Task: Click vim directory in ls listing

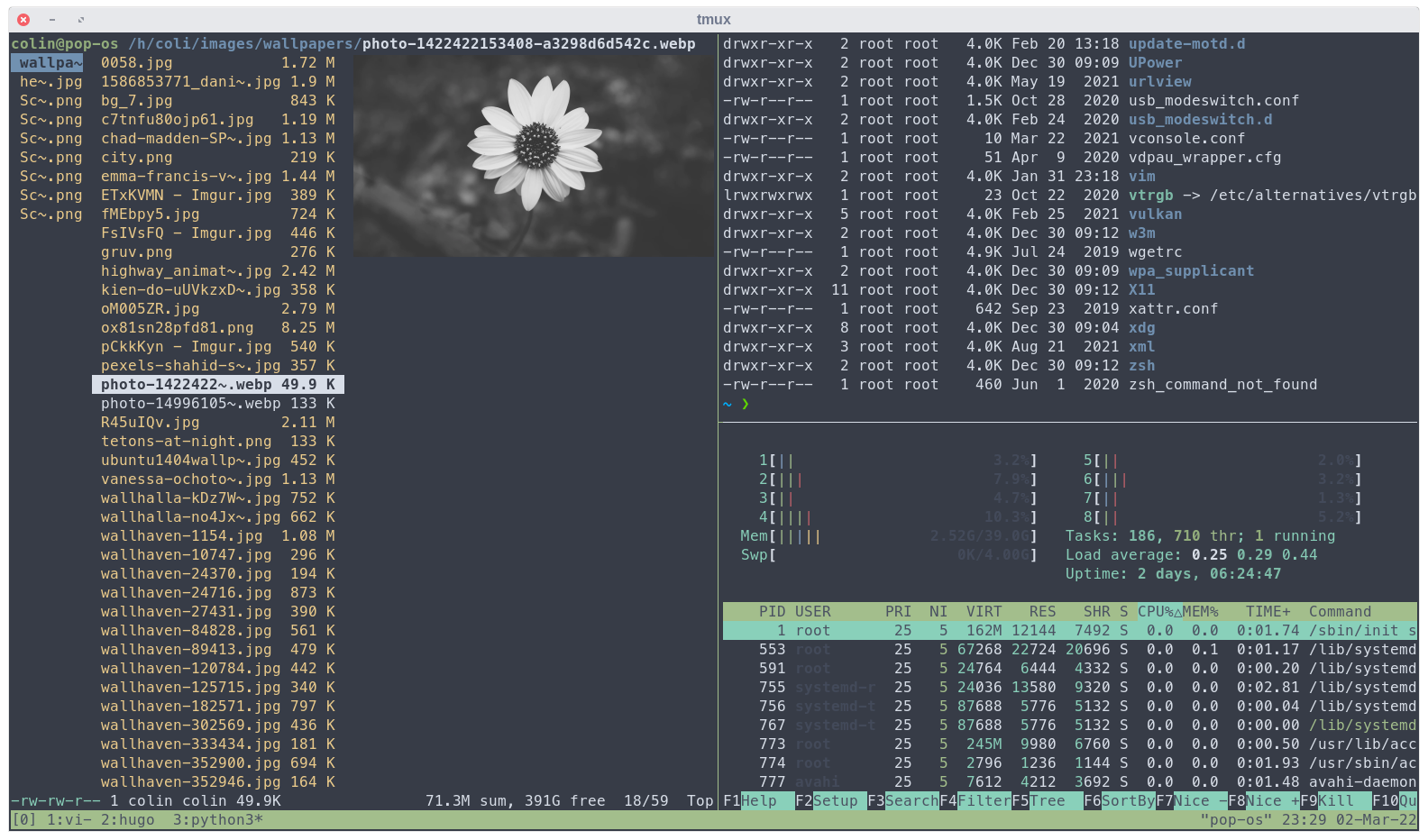Action: (1142, 177)
